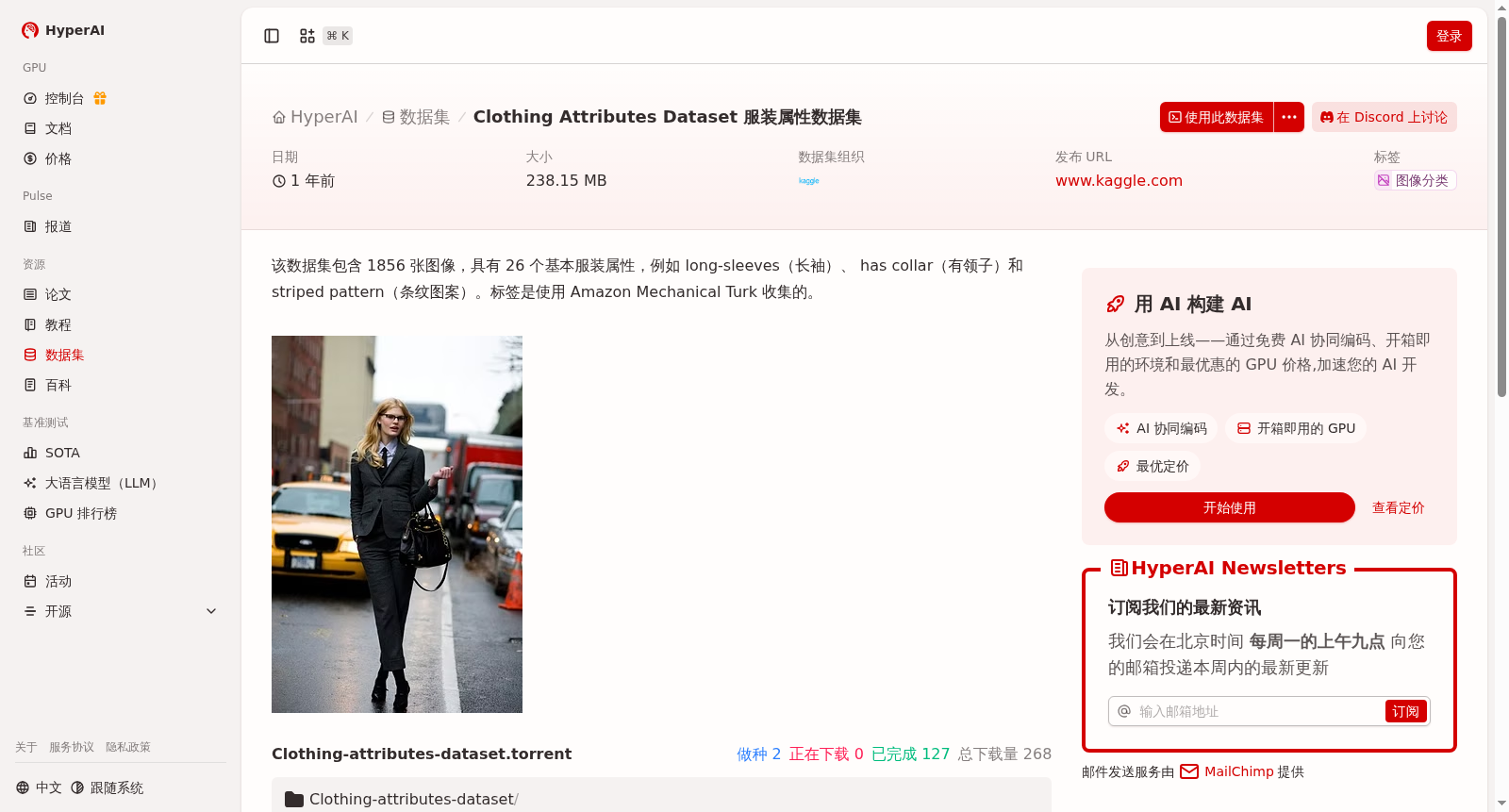Open the three-dots more options menu
The height and width of the screenshot is (812, 1509).
pyautogui.click(x=1289, y=117)
